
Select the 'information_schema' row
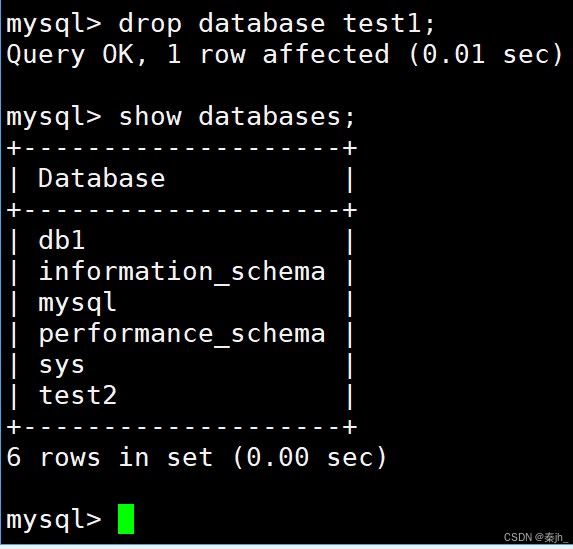182,271
